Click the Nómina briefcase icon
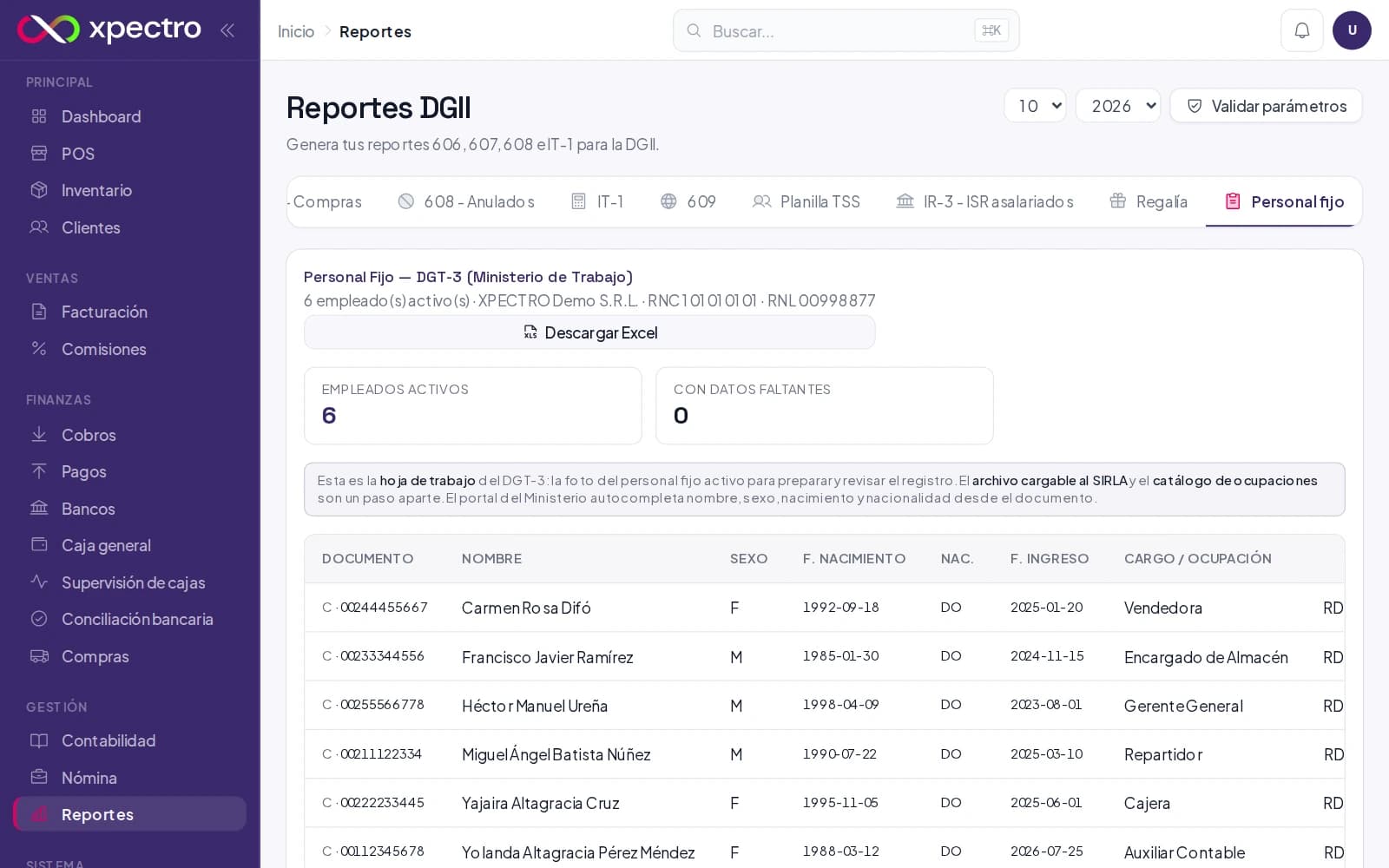Viewport: 1389px width, 868px height. point(39,777)
